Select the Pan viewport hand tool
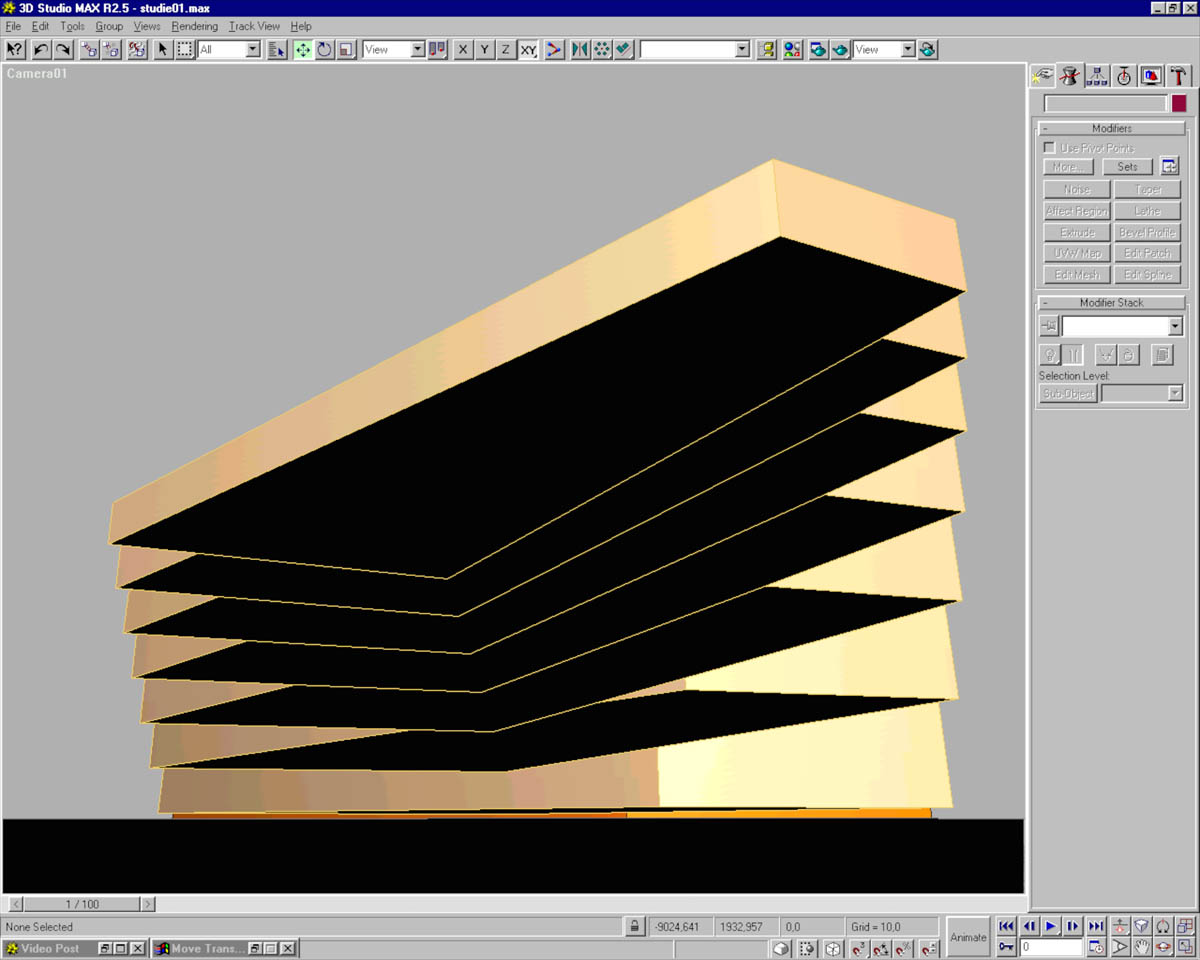The image size is (1200, 960). 1141,946
